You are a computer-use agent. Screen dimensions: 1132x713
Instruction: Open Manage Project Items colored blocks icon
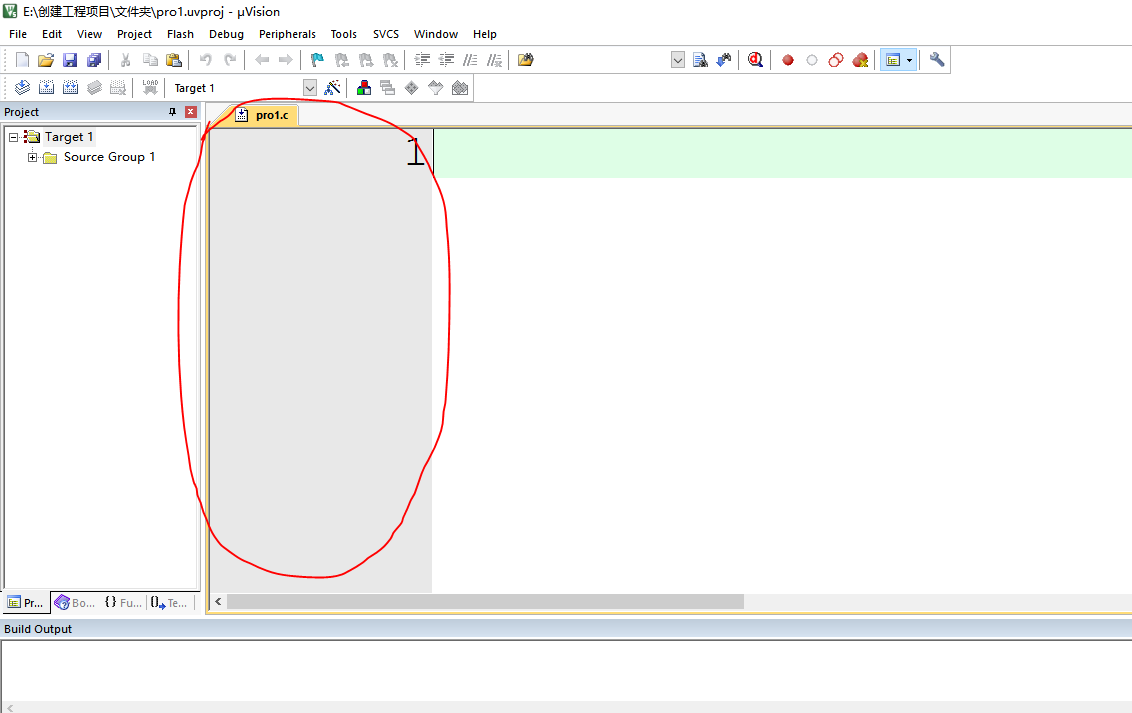point(363,88)
